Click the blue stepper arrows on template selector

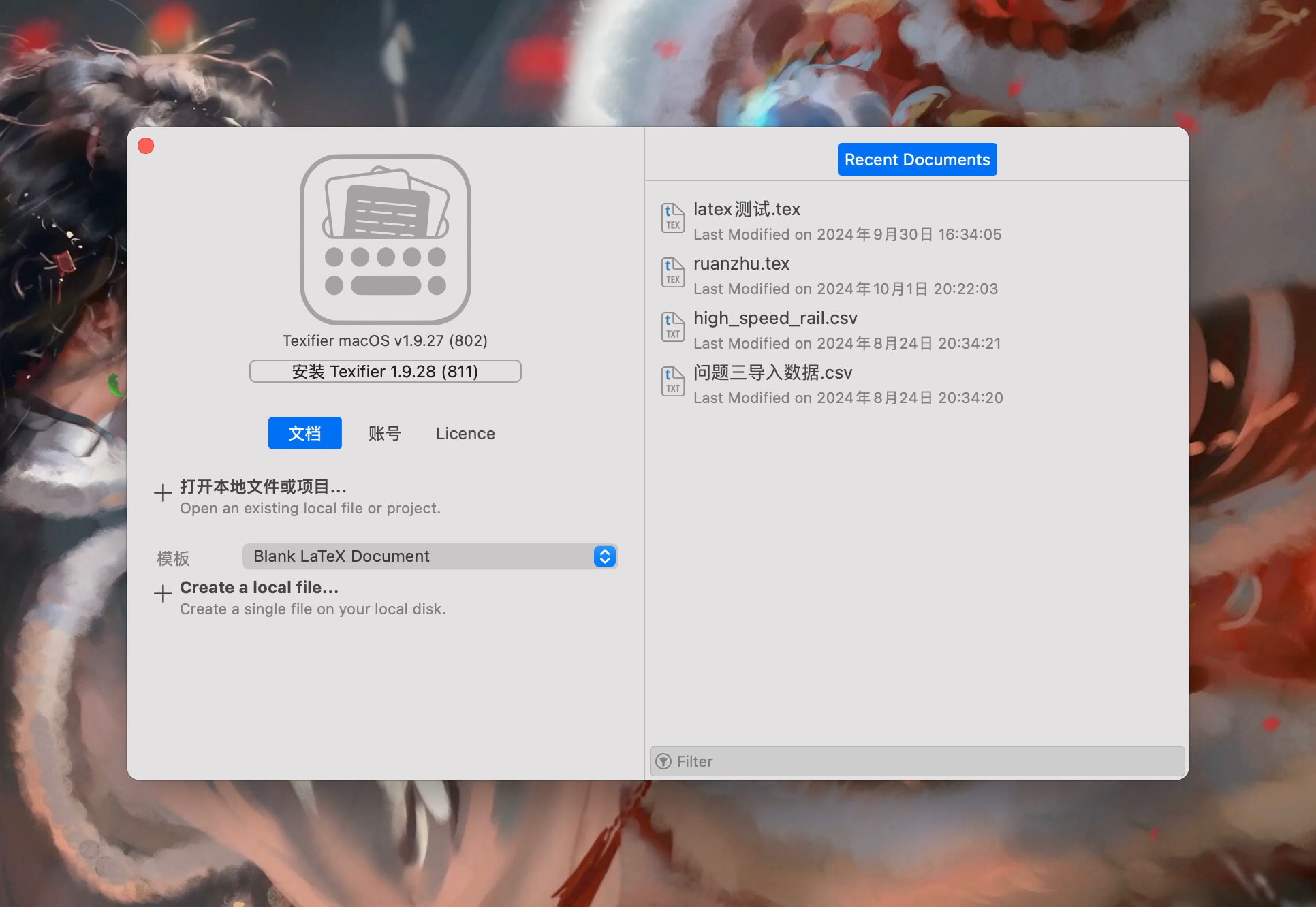[x=605, y=556]
